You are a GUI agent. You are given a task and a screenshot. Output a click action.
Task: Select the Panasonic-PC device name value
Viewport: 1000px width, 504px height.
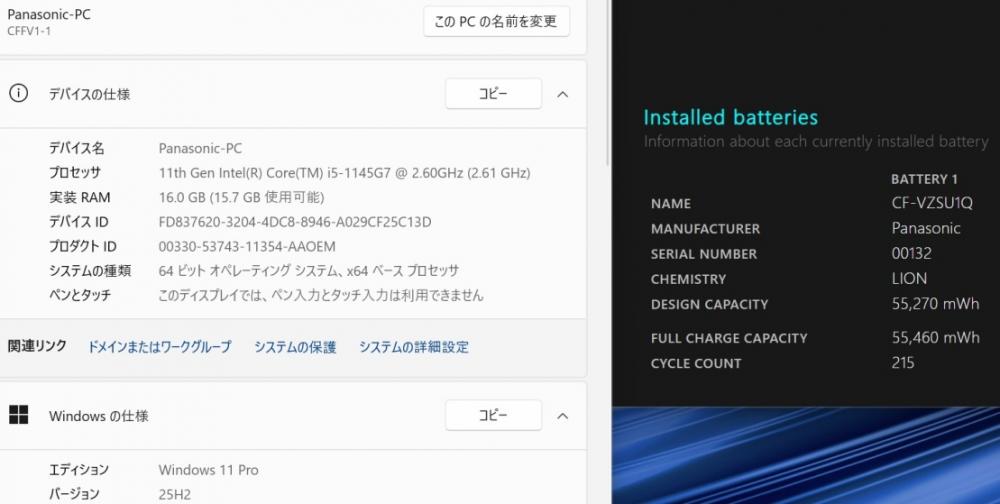coord(200,149)
